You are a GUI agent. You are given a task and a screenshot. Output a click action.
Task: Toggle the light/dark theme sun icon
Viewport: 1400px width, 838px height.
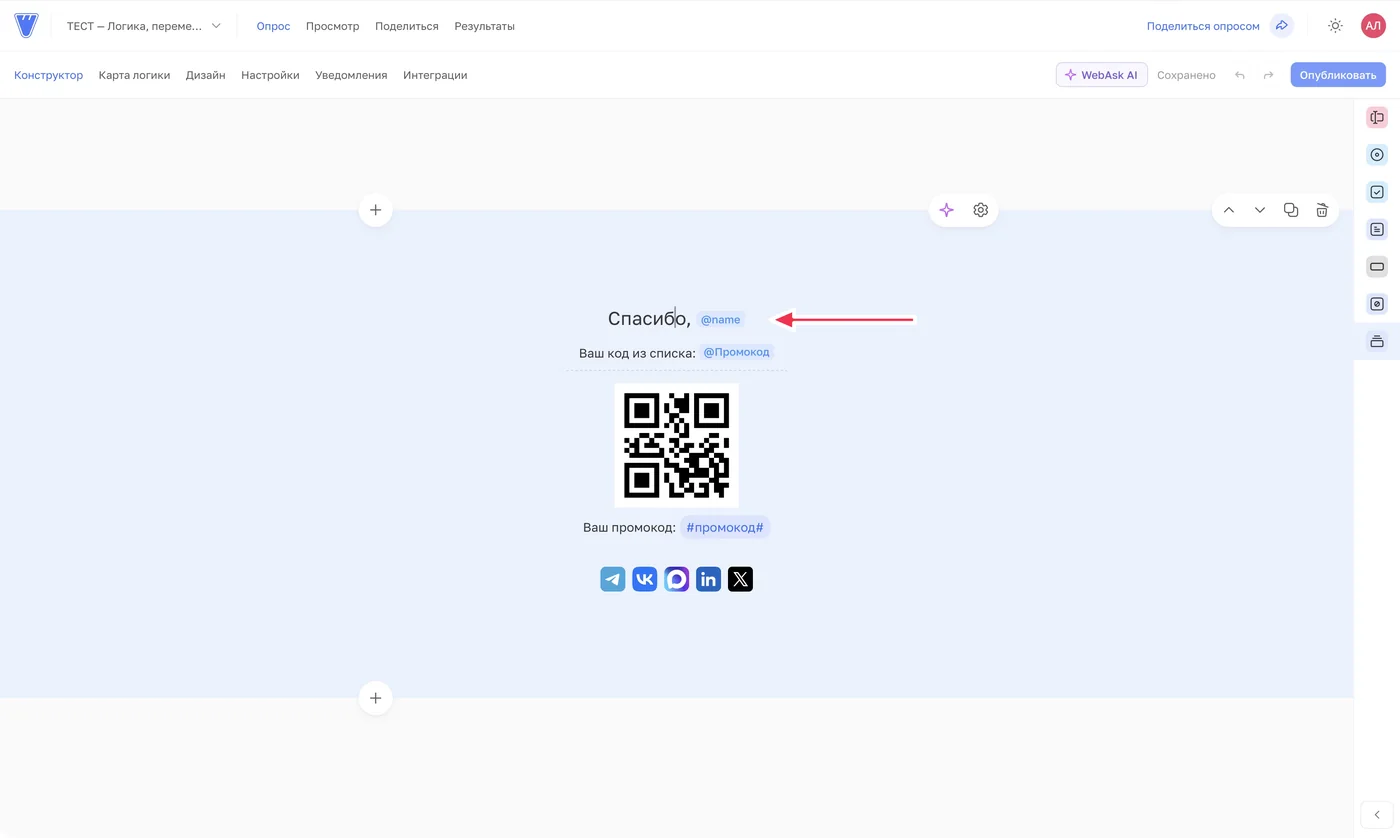1335,26
